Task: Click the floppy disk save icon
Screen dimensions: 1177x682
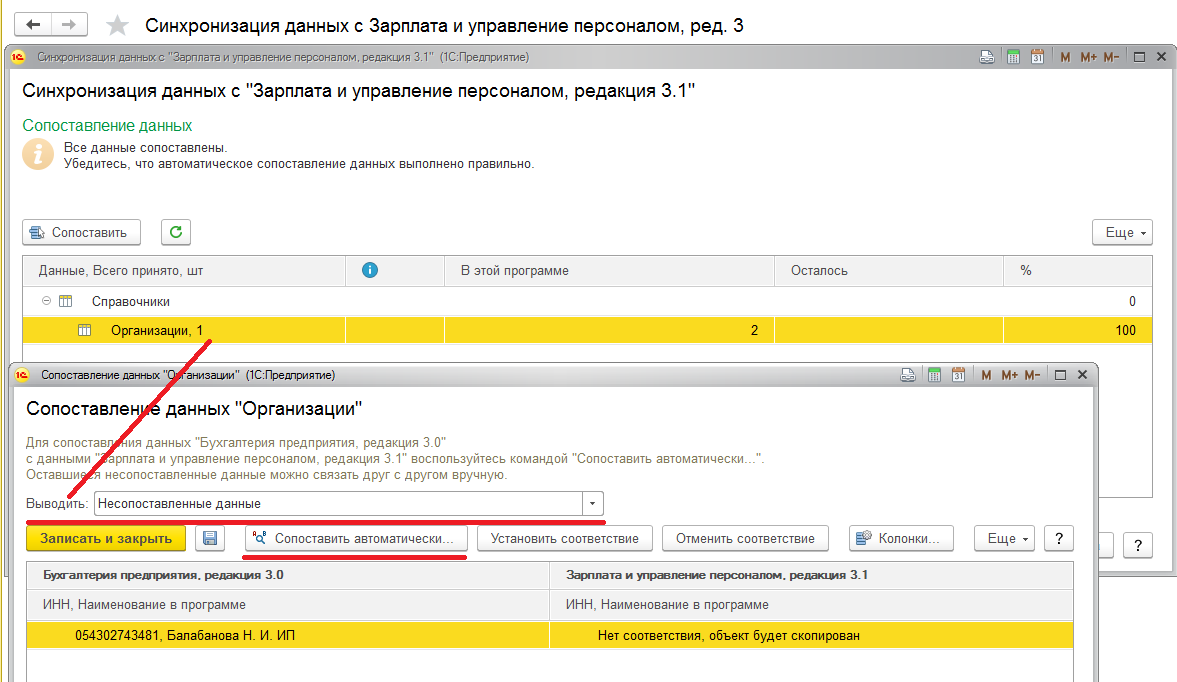Action: click(x=209, y=538)
